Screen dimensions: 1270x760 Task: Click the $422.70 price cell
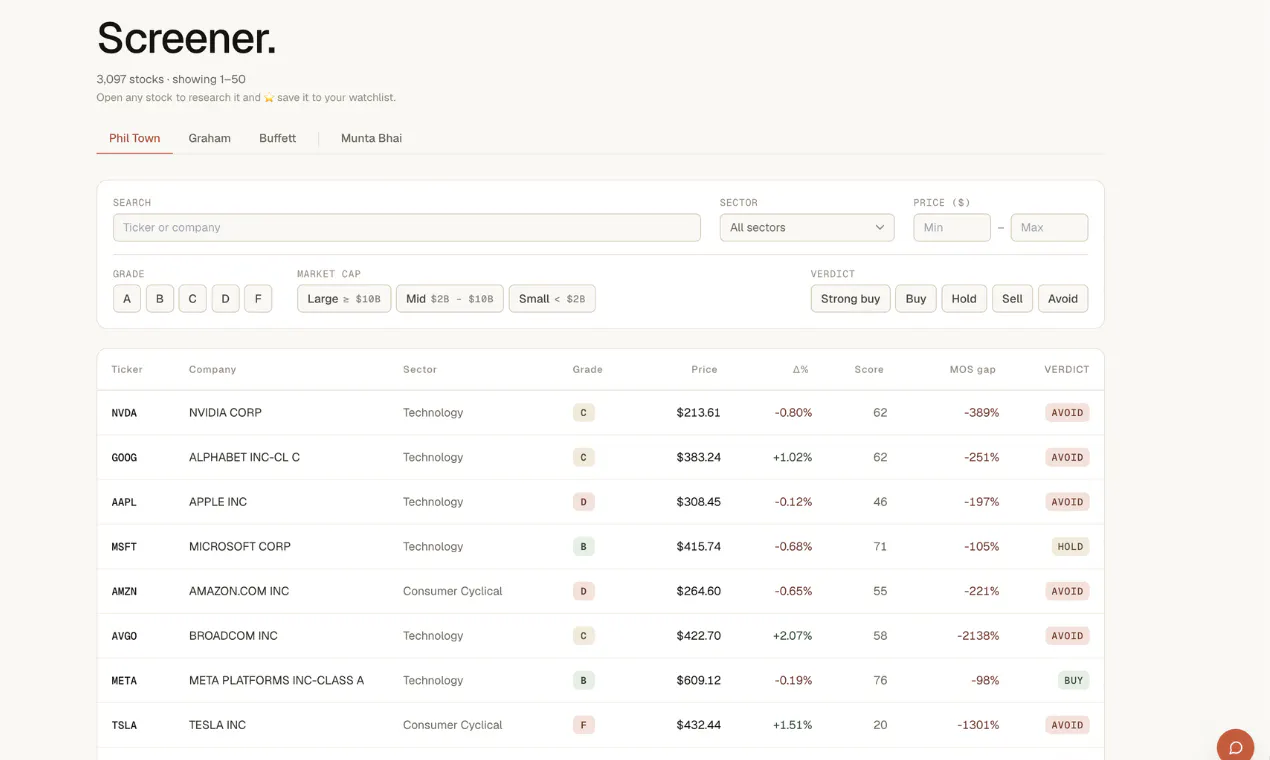pyautogui.click(x=698, y=635)
